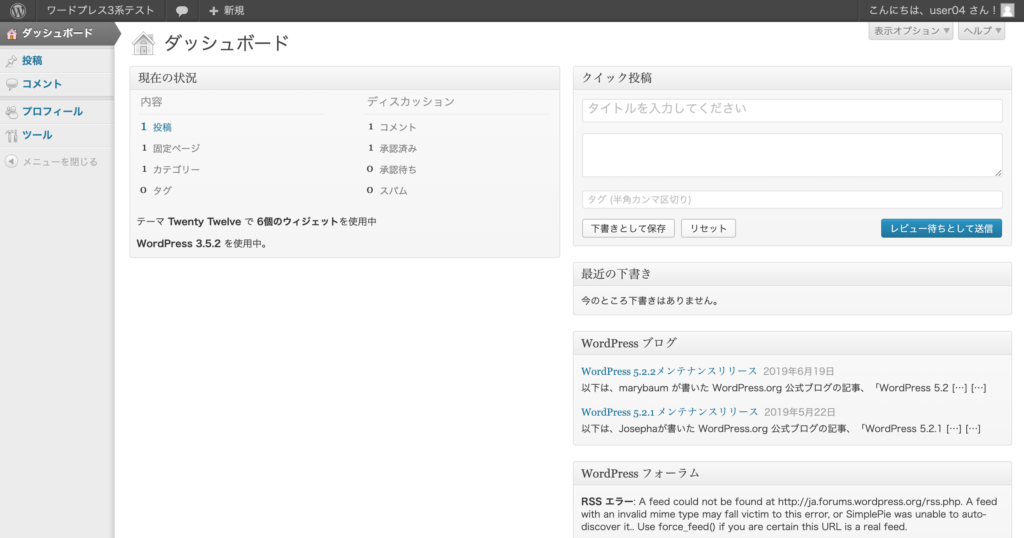
Task: Collapse the 最近の下書き panel header
Action: pos(792,274)
